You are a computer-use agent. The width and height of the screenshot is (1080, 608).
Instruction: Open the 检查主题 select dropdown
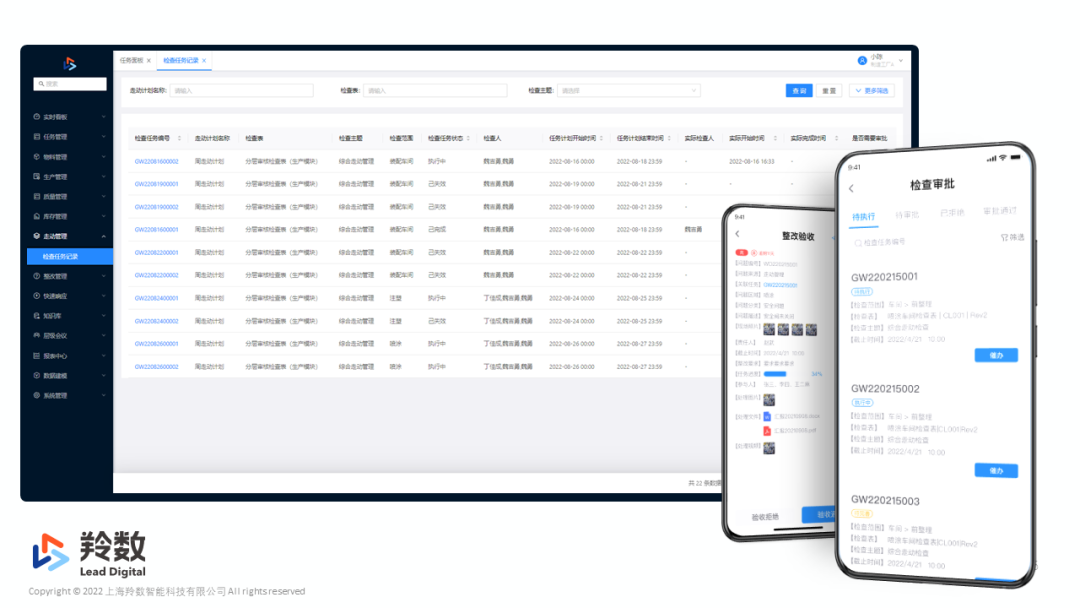tap(628, 90)
